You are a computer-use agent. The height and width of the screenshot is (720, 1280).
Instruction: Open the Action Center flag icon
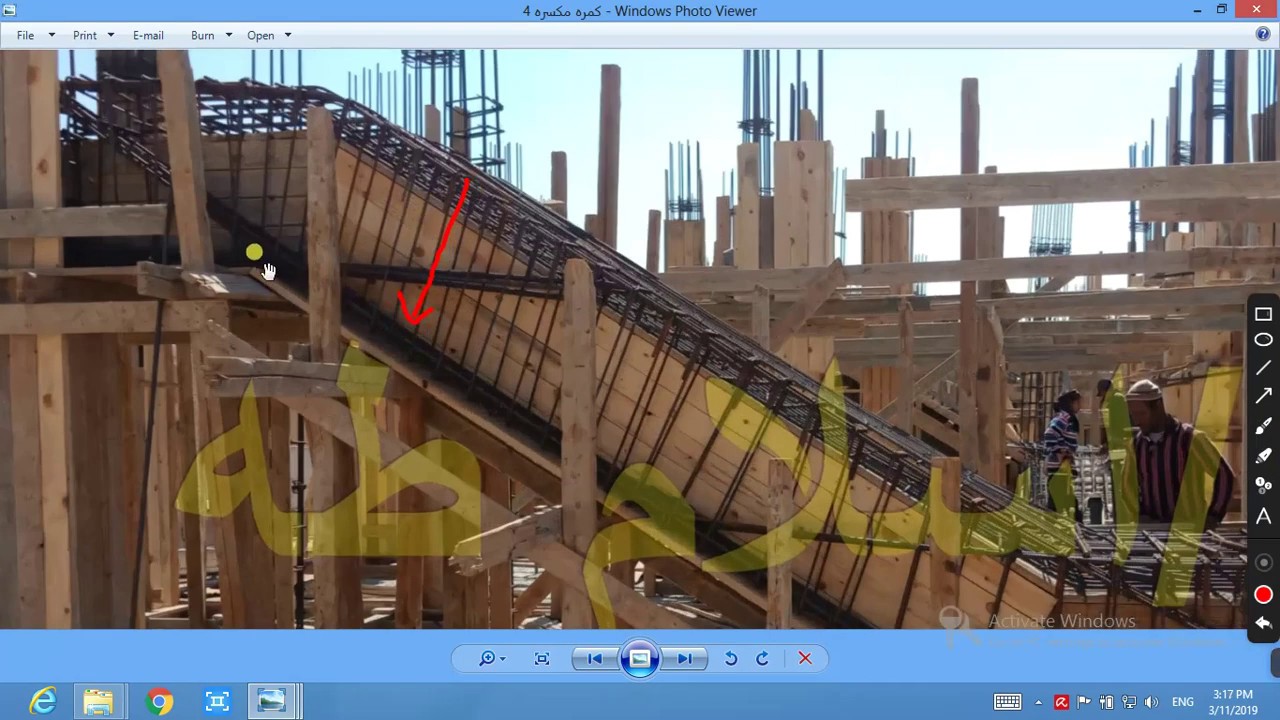coord(1084,702)
